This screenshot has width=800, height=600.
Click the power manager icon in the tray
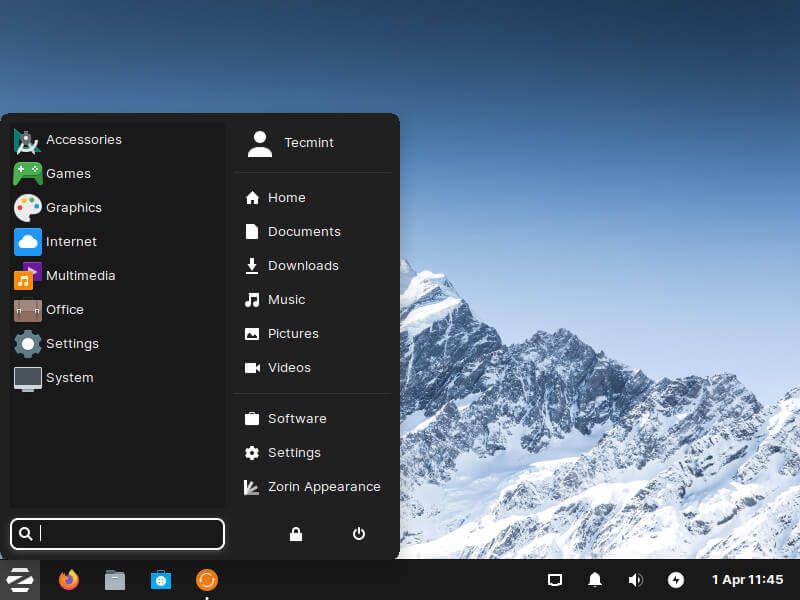tap(675, 580)
